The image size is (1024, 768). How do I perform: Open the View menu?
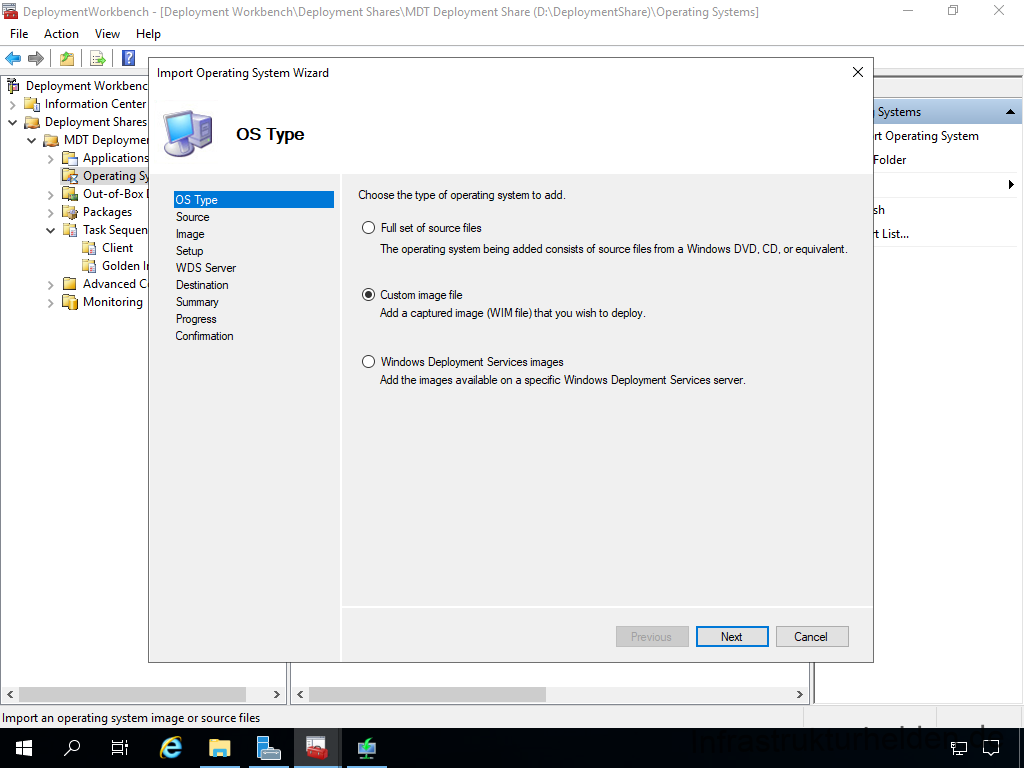pyautogui.click(x=107, y=34)
